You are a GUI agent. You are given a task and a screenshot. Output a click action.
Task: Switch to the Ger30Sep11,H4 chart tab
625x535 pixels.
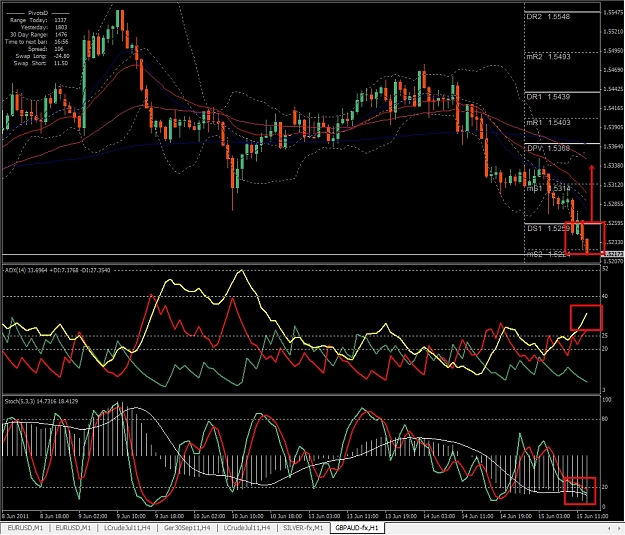coord(187,528)
